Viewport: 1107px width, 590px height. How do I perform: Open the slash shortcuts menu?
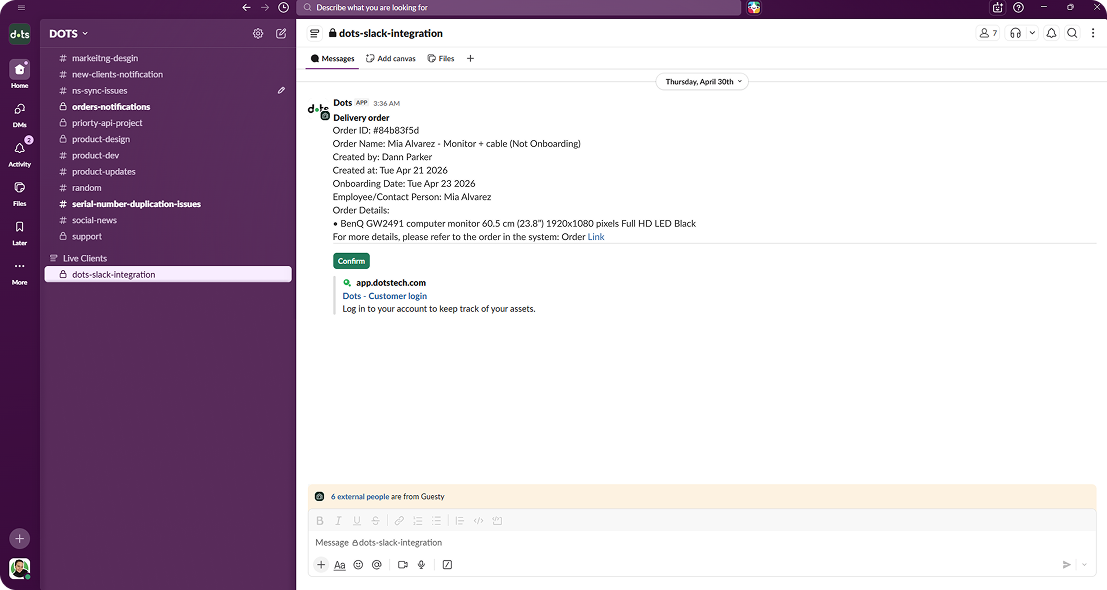447,565
